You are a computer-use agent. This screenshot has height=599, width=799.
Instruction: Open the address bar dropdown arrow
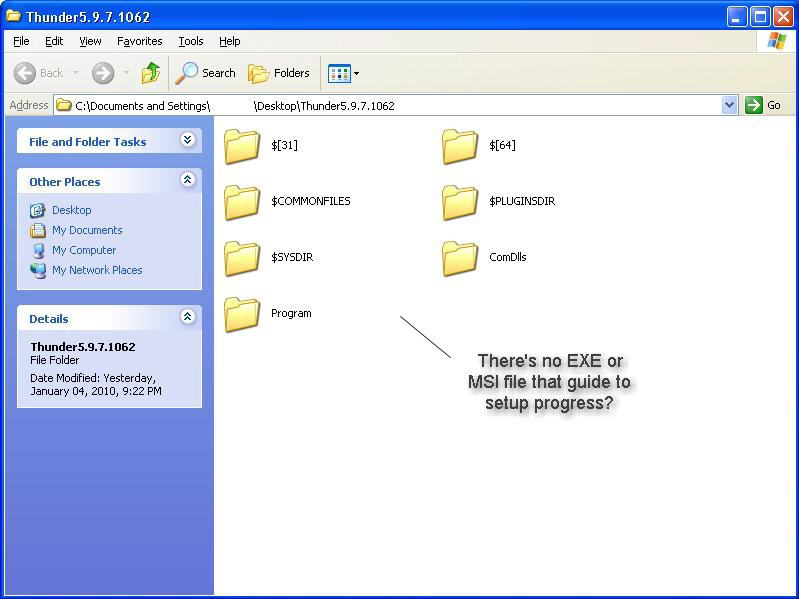[729, 105]
